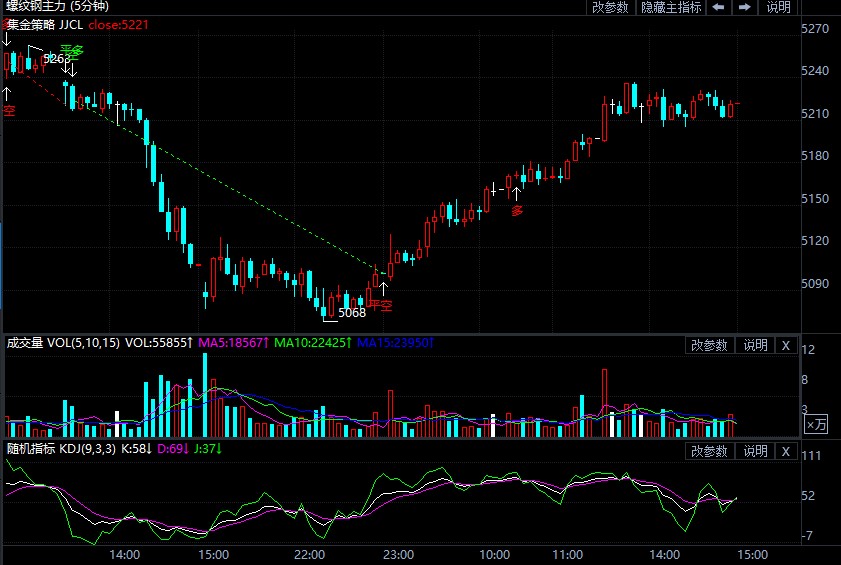Open 改参数 for the main chart
The height and width of the screenshot is (565, 841).
[x=610, y=7]
